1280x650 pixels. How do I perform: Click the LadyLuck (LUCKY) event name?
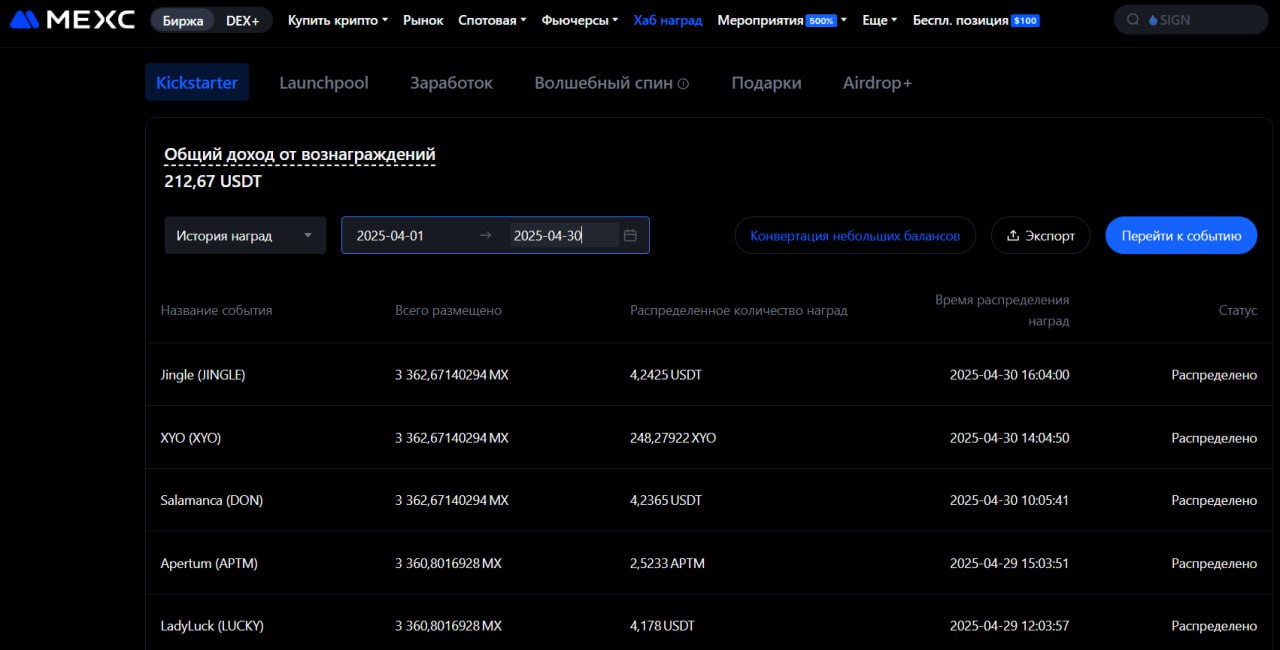pos(212,626)
